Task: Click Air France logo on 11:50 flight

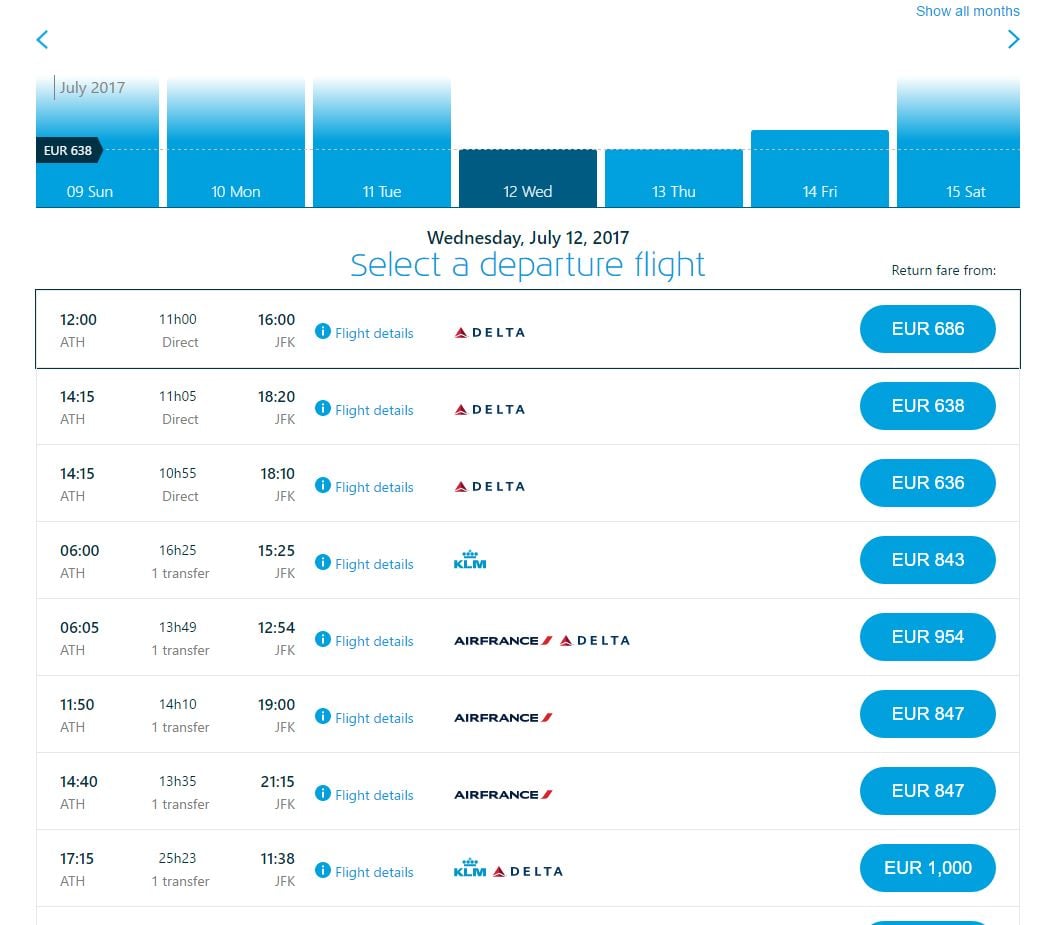Action: (503, 718)
